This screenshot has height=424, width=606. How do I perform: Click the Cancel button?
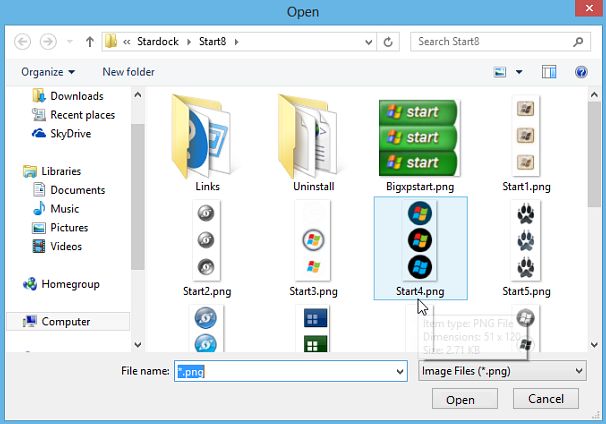coord(546,398)
